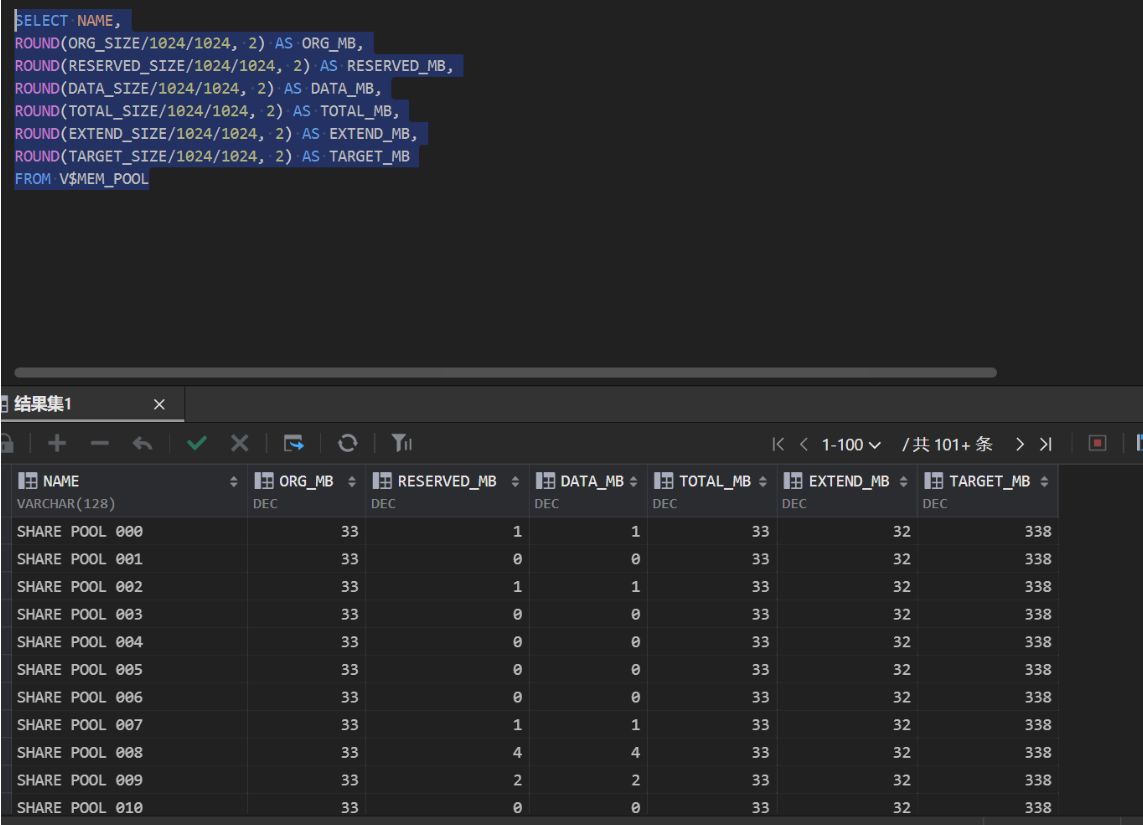Refresh the result set

point(348,443)
